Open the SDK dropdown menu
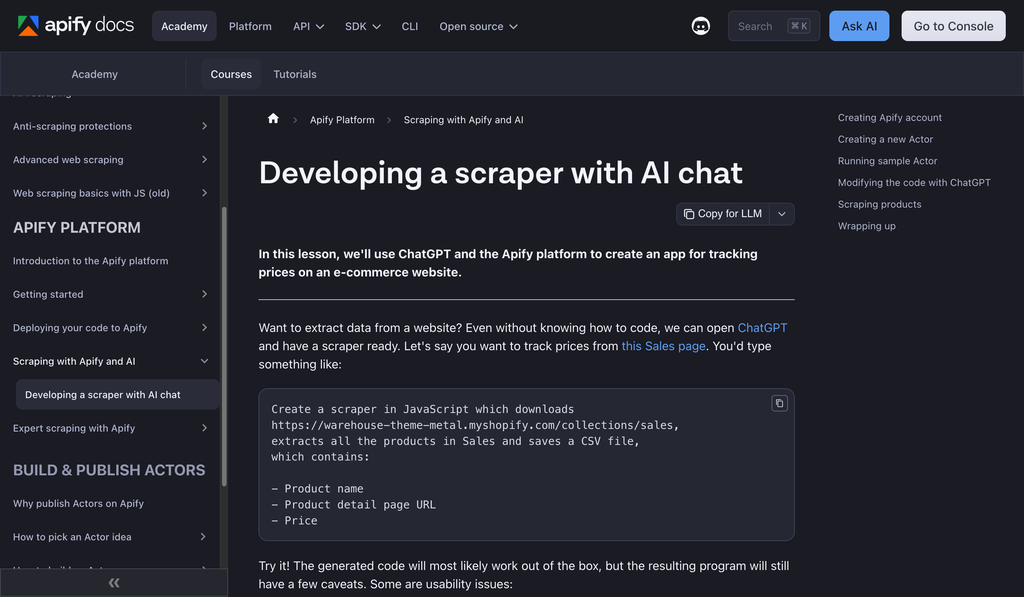The width and height of the screenshot is (1024, 597). [362, 26]
